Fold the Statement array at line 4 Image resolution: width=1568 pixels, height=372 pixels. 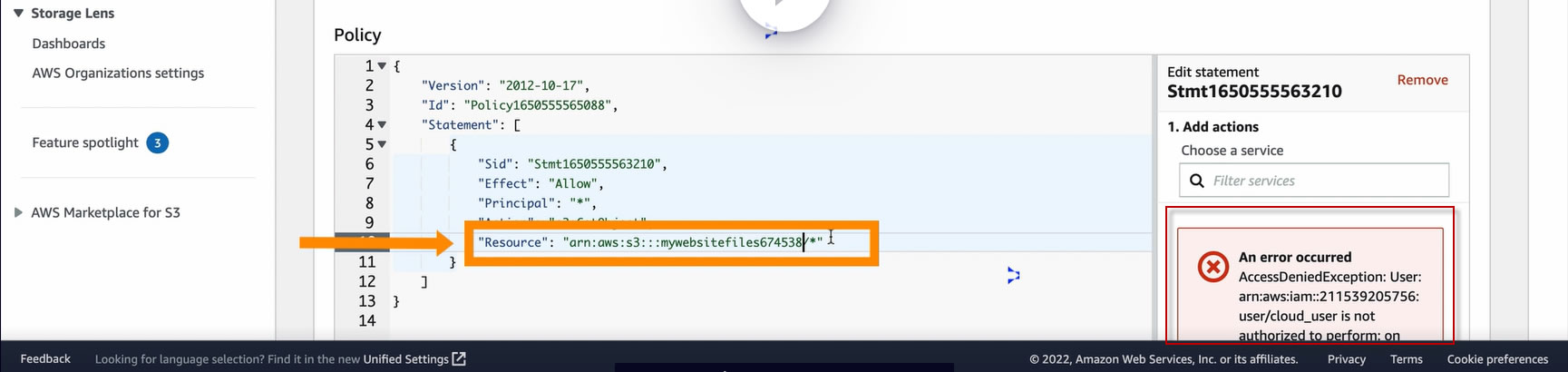click(x=382, y=125)
